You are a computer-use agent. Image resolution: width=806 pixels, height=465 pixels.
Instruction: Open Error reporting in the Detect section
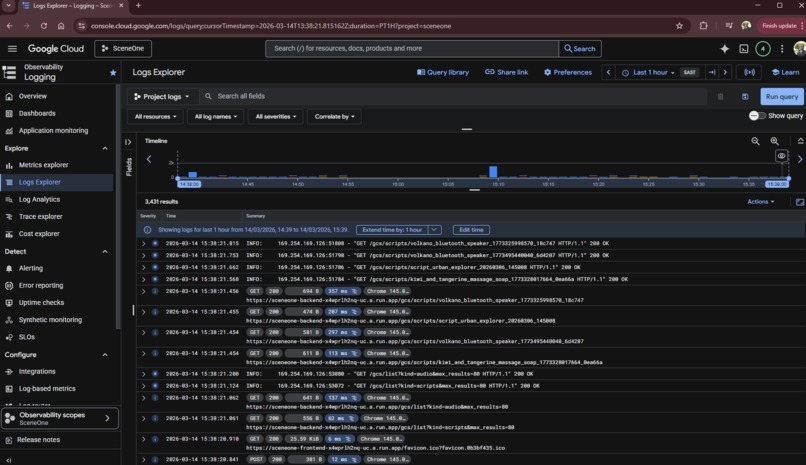tap(41, 286)
